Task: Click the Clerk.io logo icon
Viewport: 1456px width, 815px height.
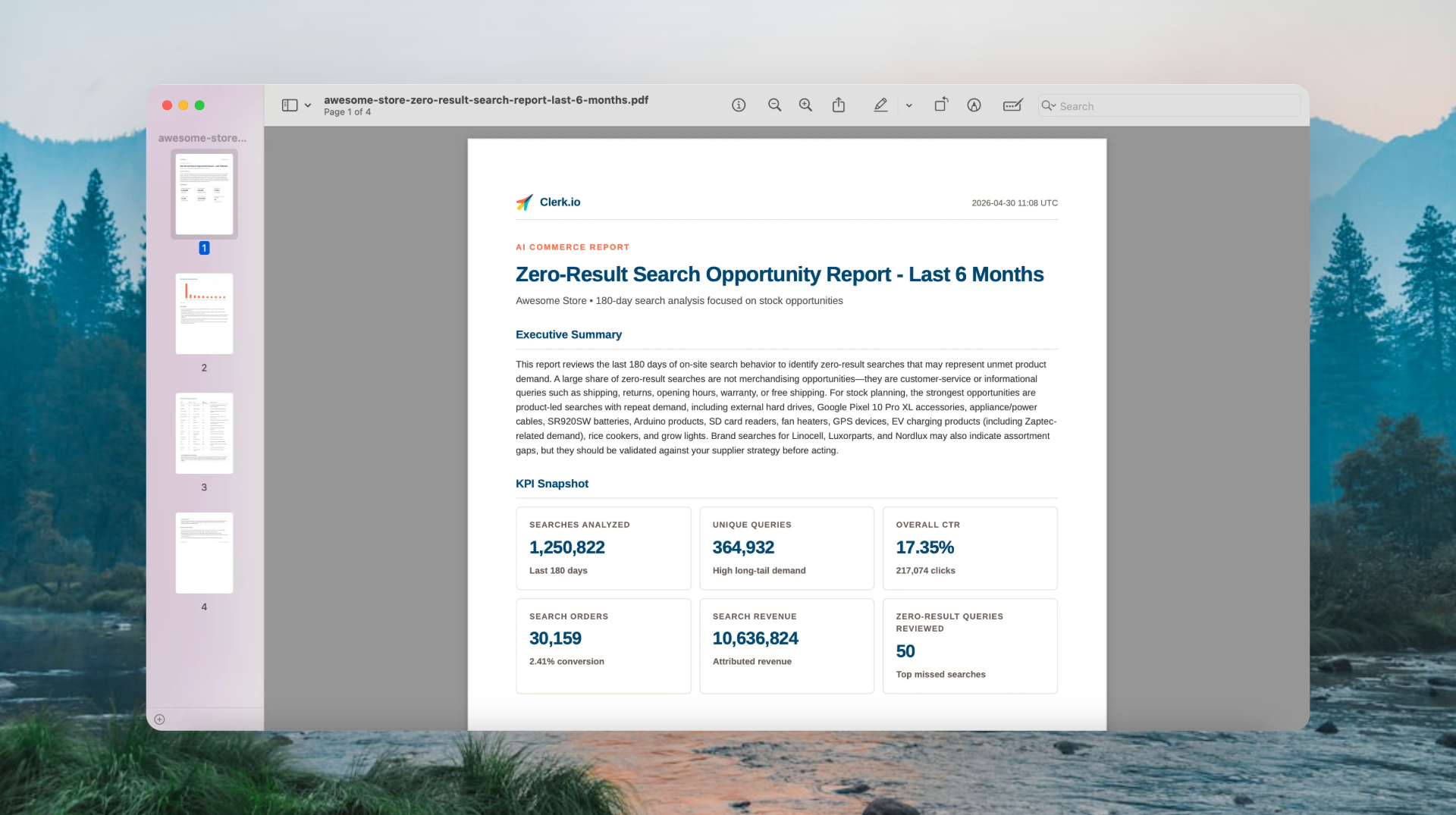Action: (x=525, y=202)
